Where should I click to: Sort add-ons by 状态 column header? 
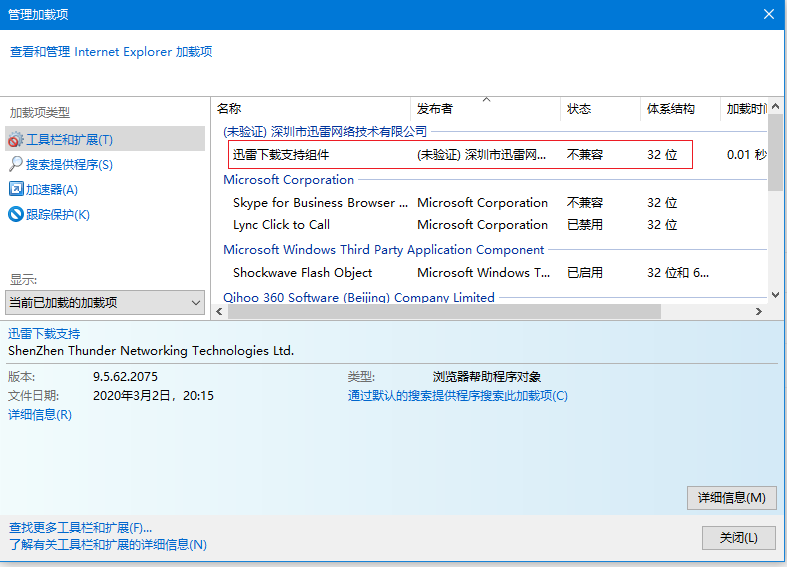tap(600, 109)
